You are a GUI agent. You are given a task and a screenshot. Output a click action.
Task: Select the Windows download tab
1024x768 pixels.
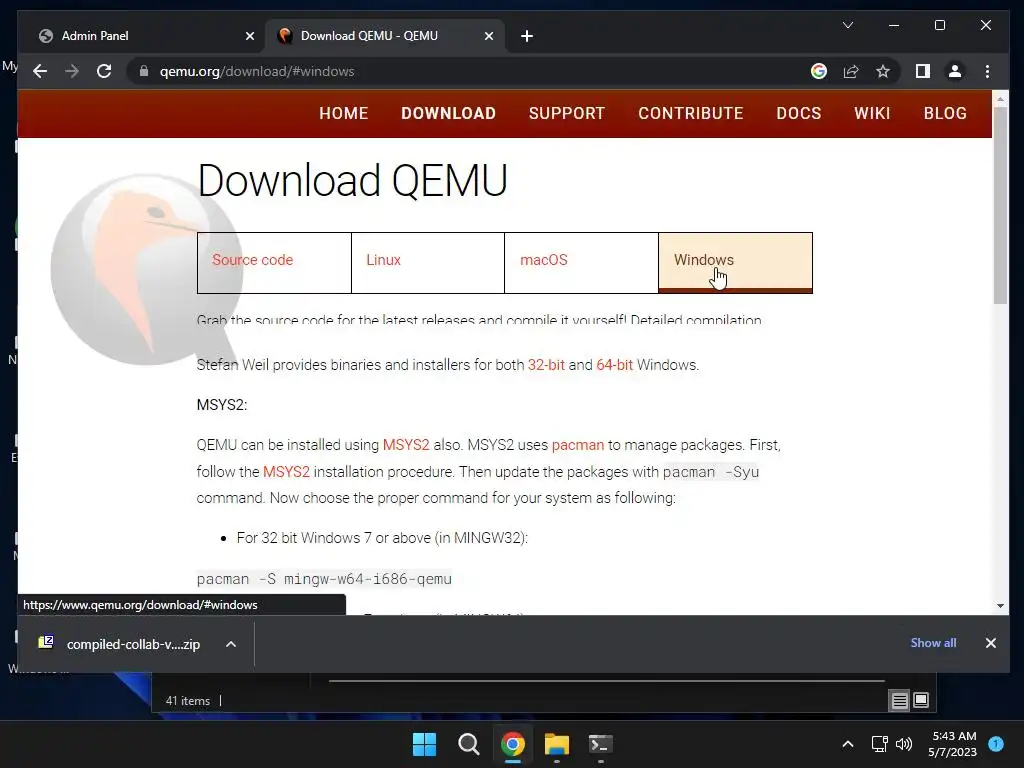pos(735,263)
